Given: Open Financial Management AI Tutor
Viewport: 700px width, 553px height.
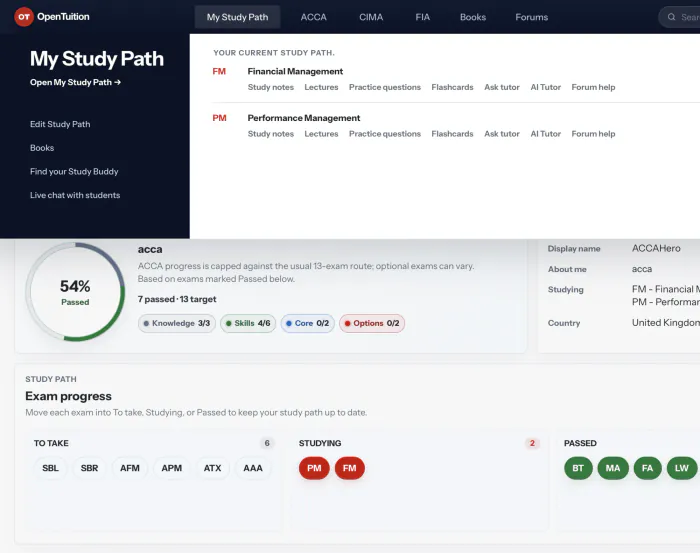Looking at the screenshot, I should click(x=546, y=87).
